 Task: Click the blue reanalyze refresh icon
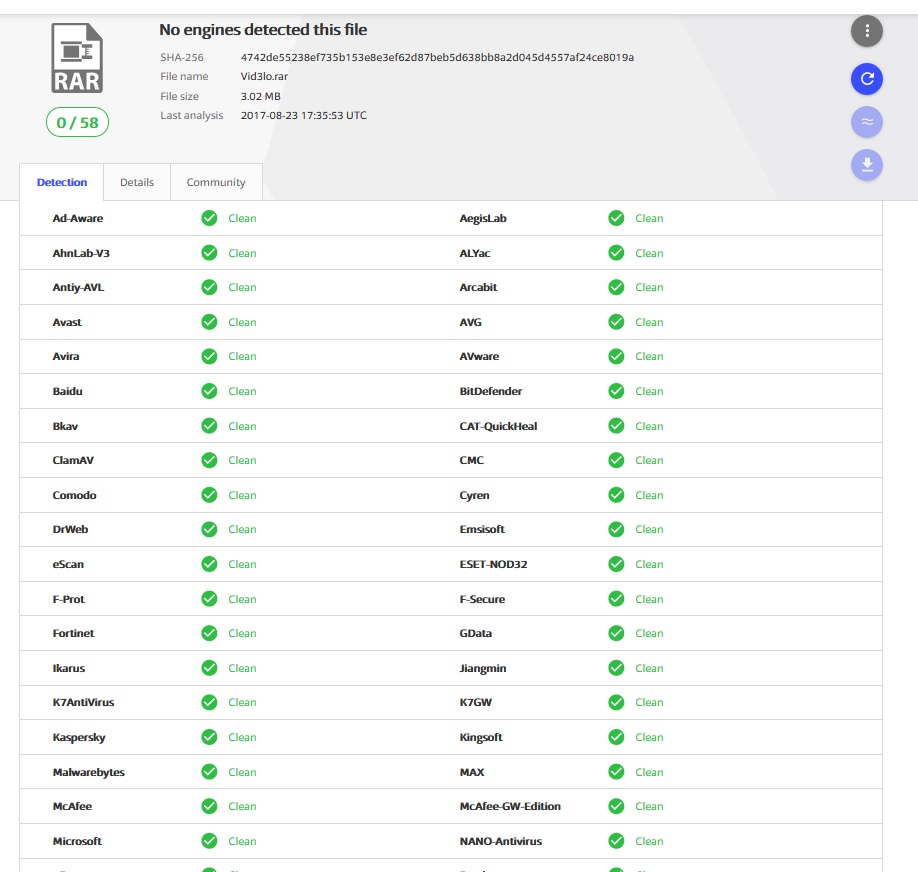866,78
